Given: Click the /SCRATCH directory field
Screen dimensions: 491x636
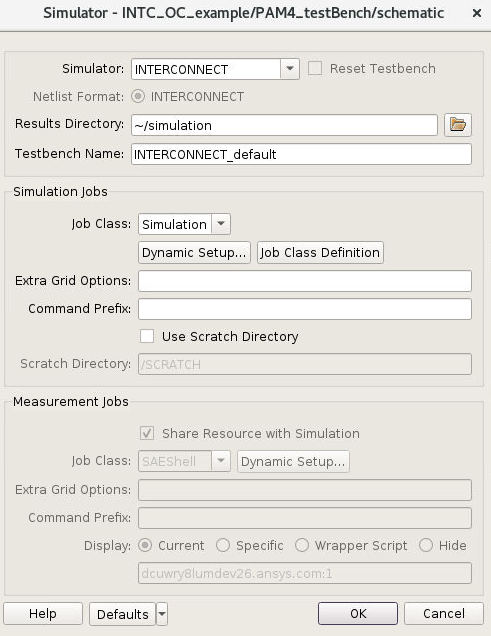Looking at the screenshot, I should [x=305, y=364].
